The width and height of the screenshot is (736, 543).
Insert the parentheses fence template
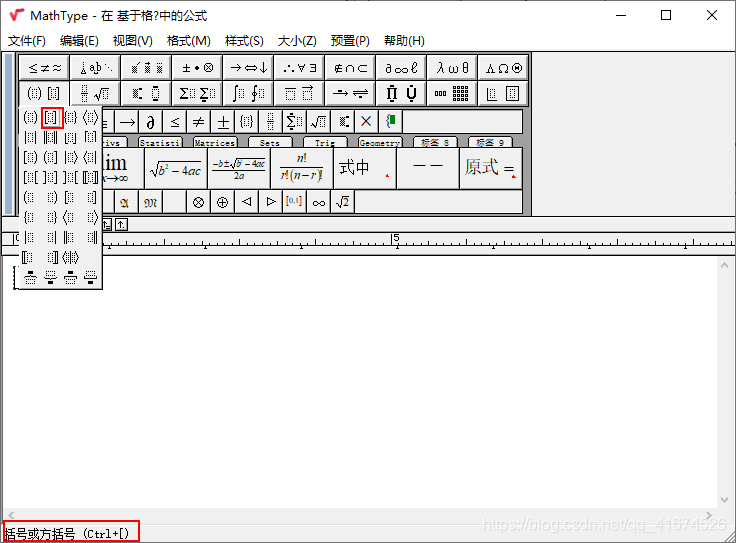click(x=31, y=117)
